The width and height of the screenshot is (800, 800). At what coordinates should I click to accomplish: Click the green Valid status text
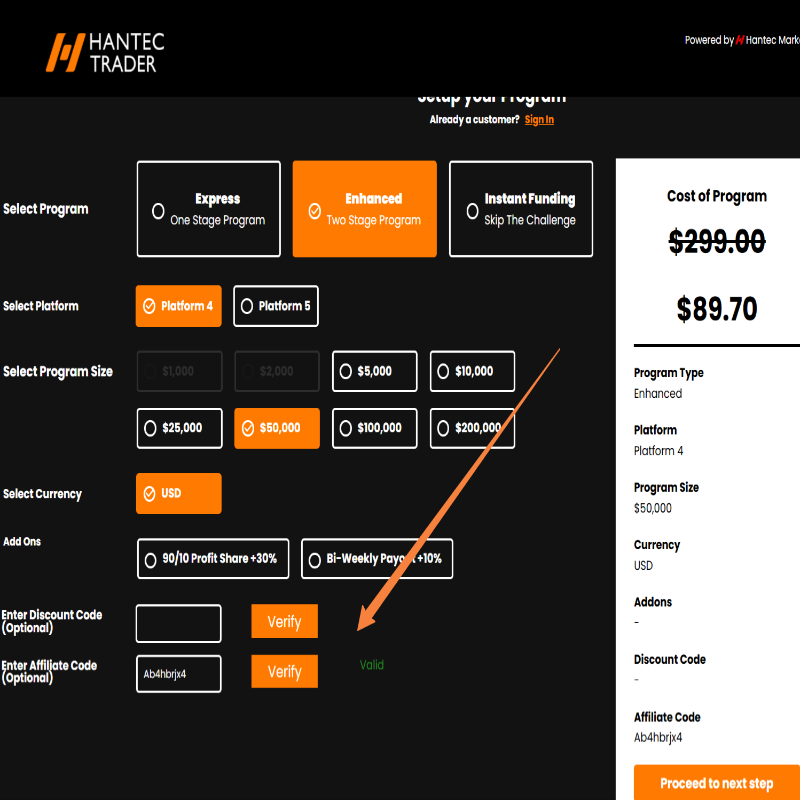[371, 665]
